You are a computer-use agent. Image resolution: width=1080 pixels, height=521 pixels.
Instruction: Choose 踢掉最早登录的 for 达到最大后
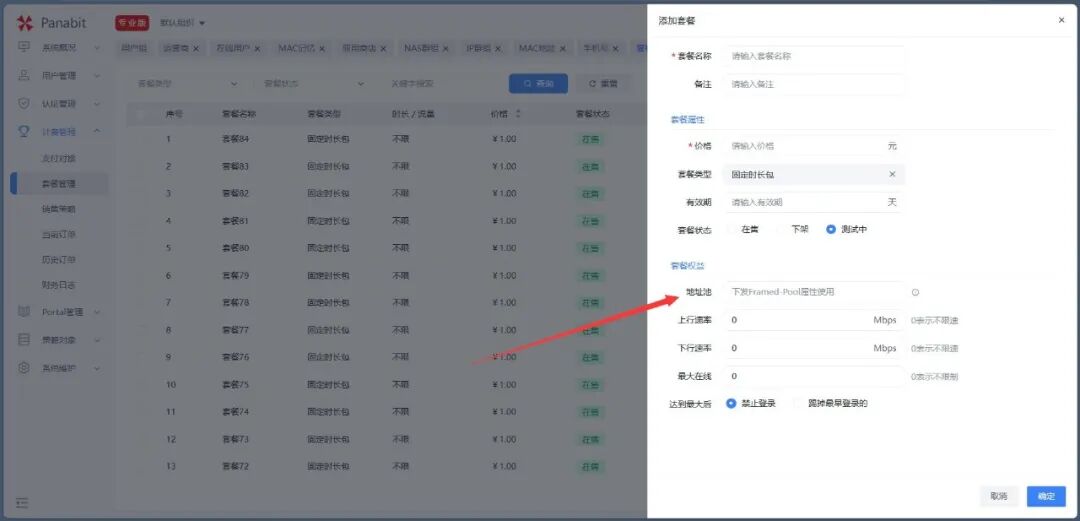pos(798,403)
